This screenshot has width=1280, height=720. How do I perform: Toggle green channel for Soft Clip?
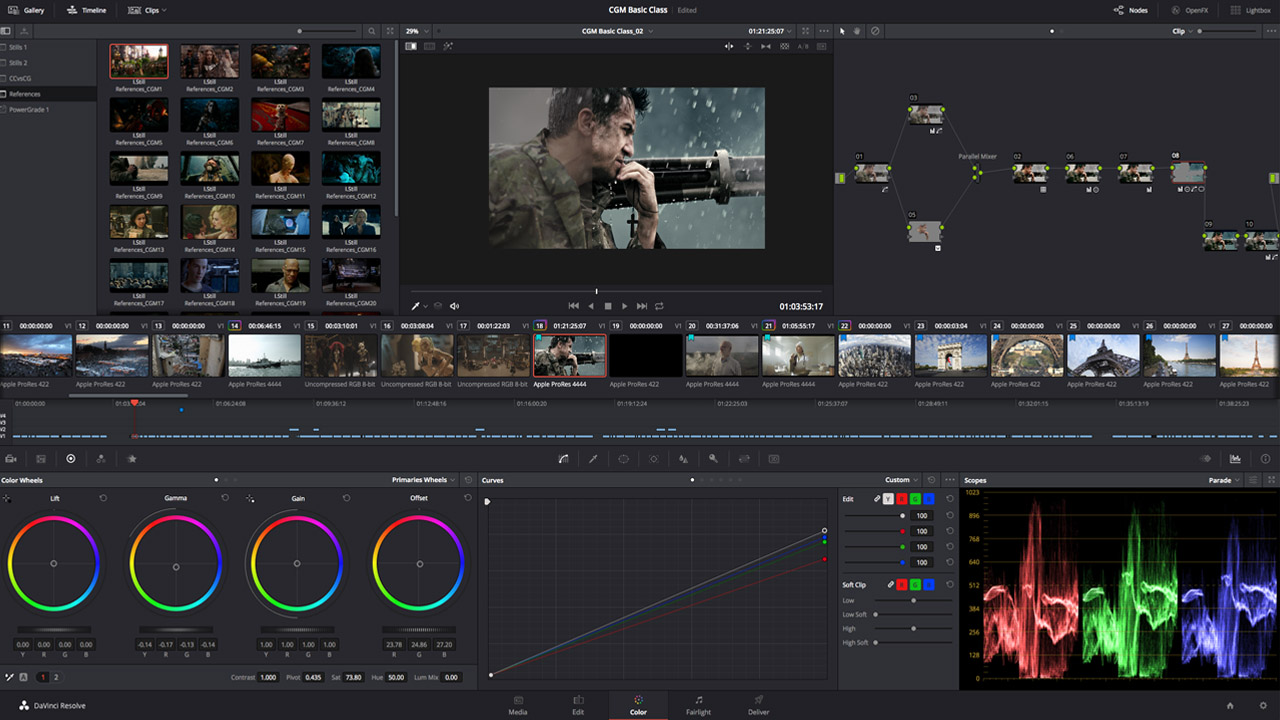pos(915,584)
